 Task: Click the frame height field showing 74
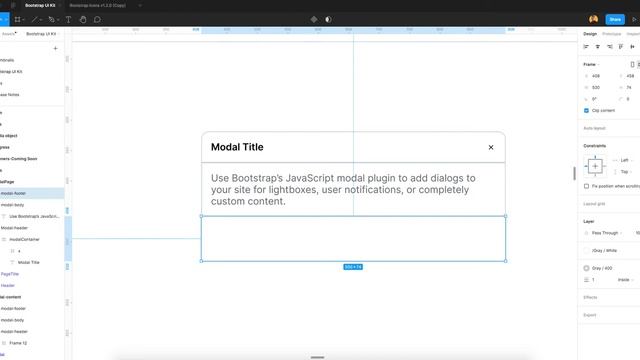(629, 88)
